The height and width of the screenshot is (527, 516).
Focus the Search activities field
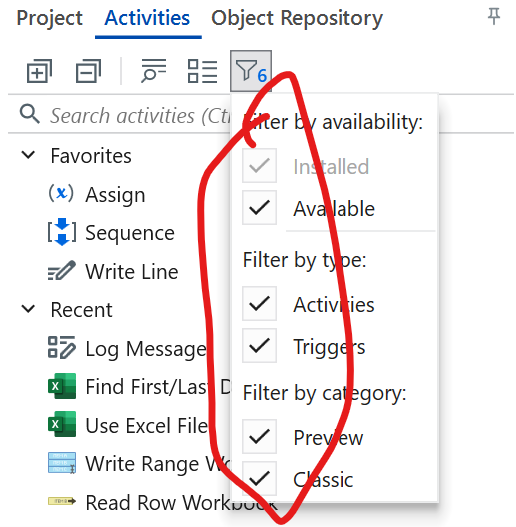coord(124,115)
